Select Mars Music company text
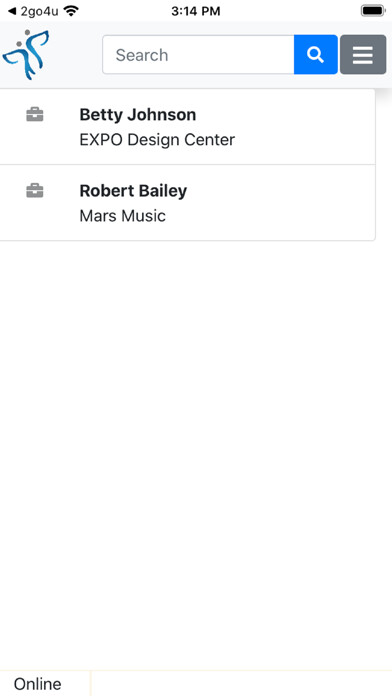Image resolution: width=392 pixels, height=696 pixels. (x=123, y=216)
